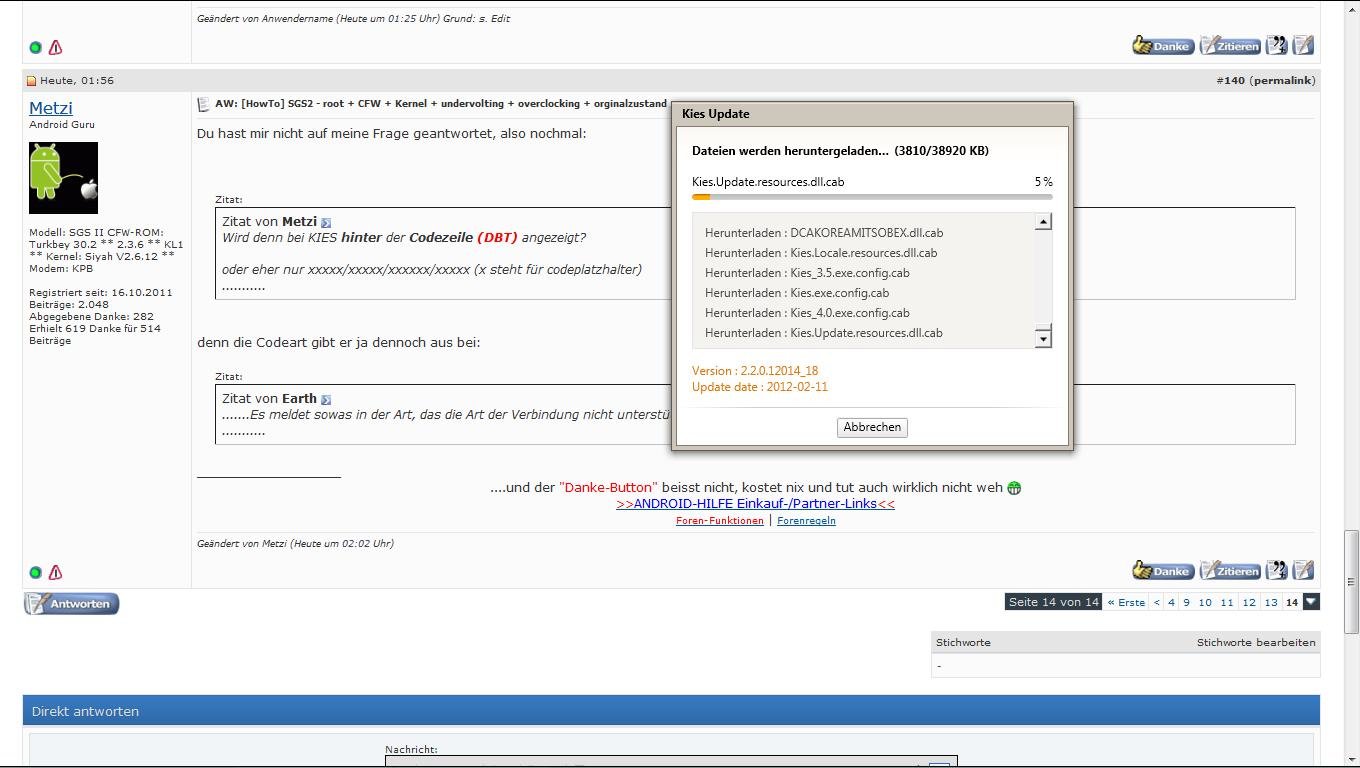1360x768 pixels.
Task: Quote Metzi's post with Zitieren
Action: click(x=1230, y=571)
